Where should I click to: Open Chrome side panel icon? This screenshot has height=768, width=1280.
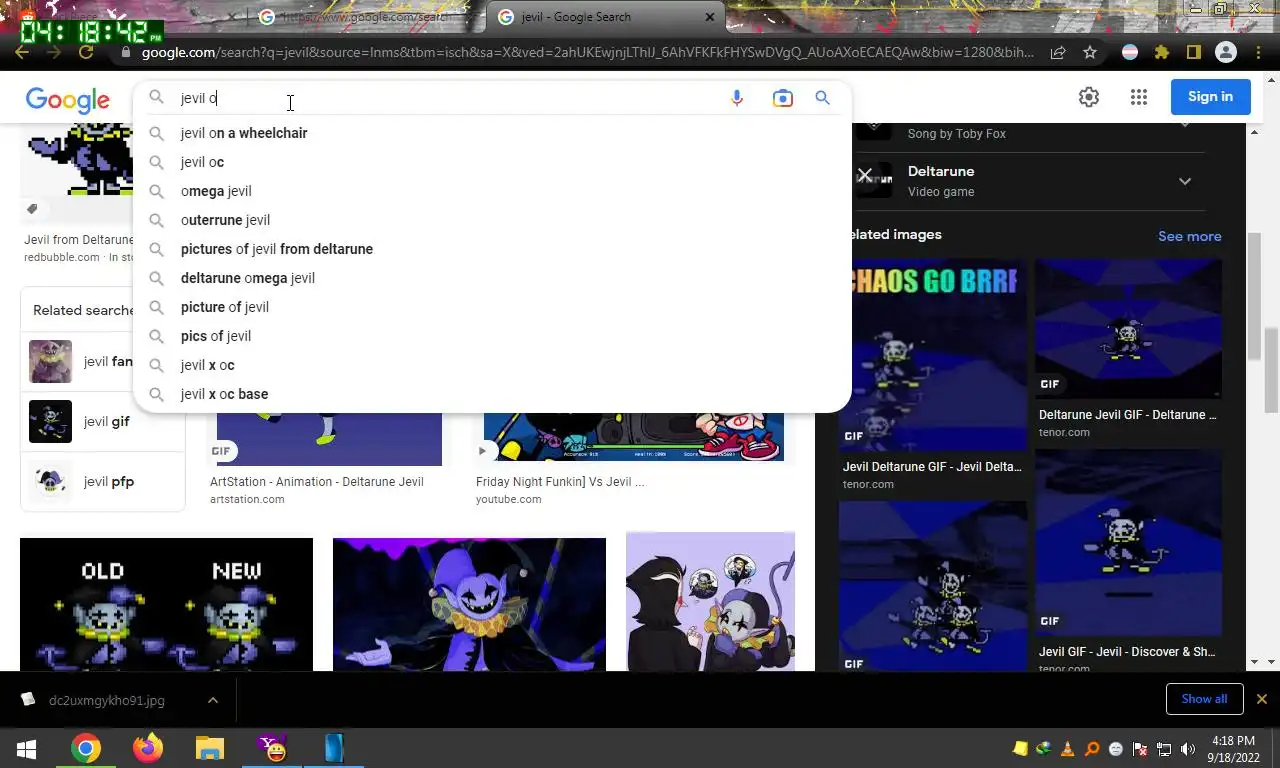[1194, 53]
